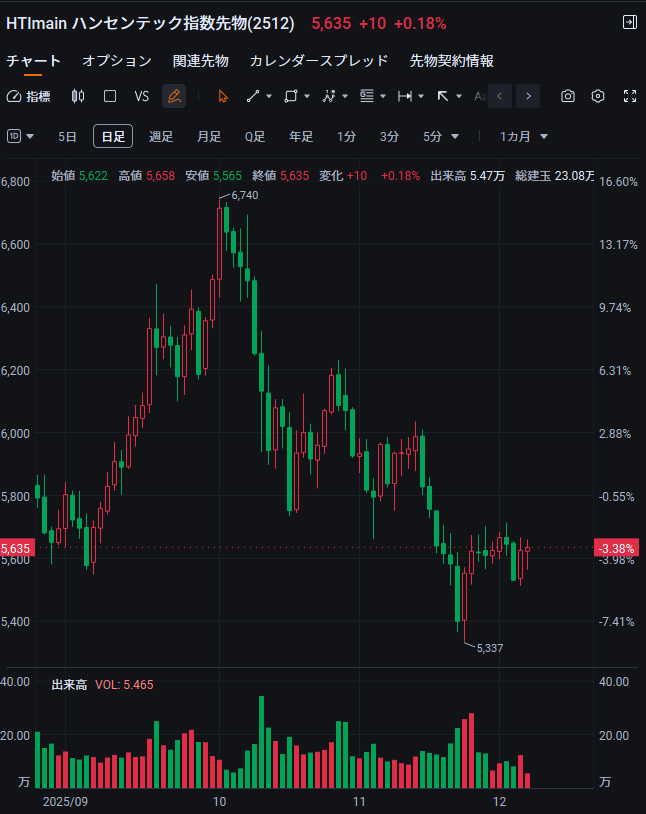646x814 pixels.
Task: Click the HTImain contract title
Action: [x=150, y=23]
